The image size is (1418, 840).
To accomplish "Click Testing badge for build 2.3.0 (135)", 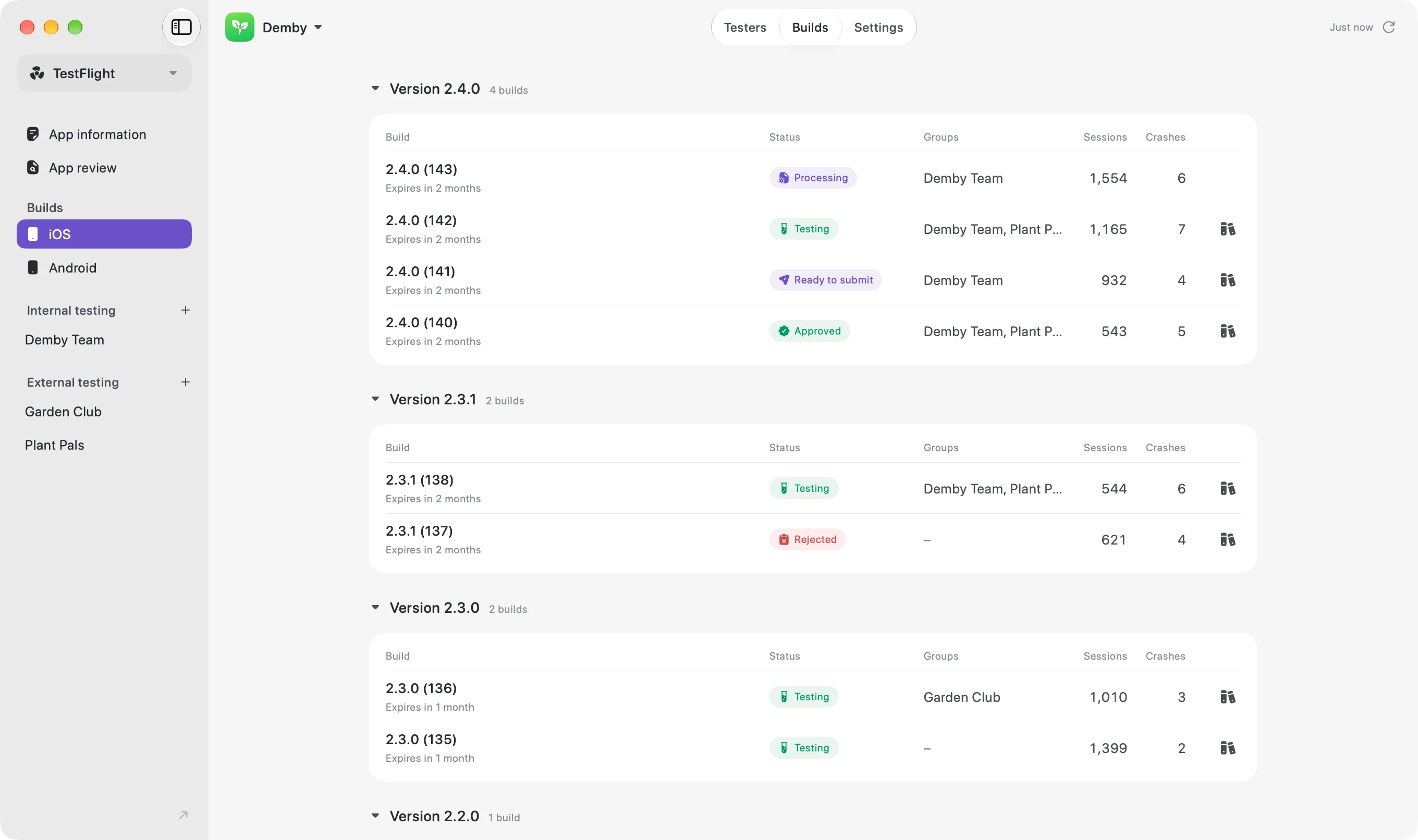I will tap(803, 747).
